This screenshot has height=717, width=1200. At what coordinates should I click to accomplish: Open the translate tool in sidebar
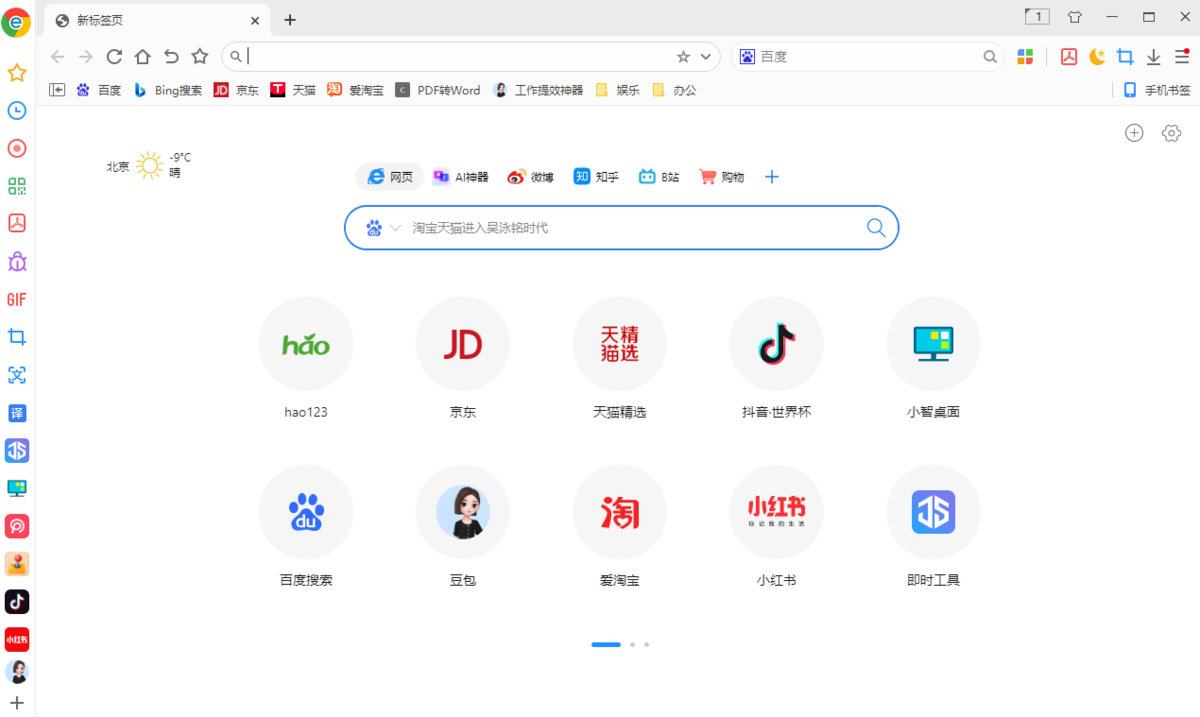click(16, 413)
